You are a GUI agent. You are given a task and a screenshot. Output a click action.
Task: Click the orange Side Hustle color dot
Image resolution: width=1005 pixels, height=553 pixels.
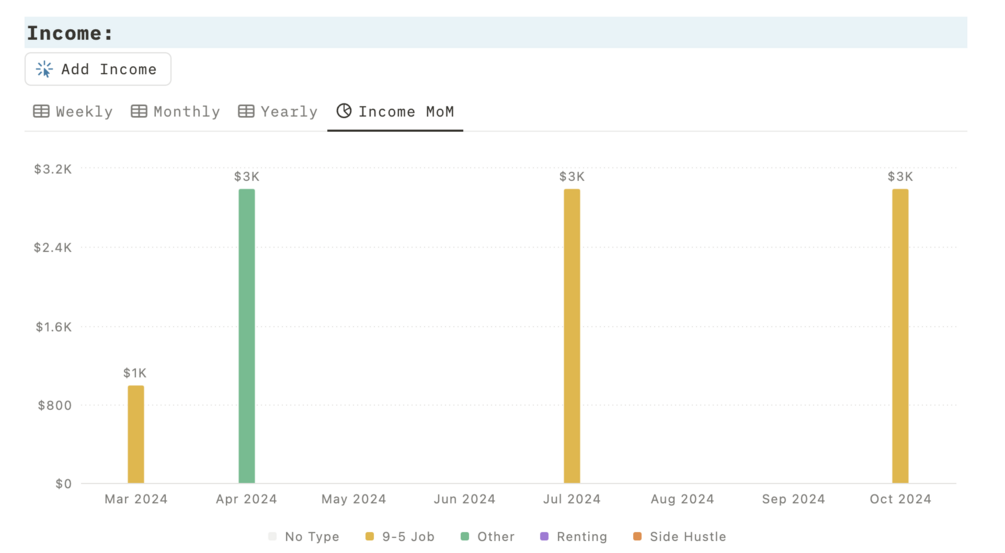point(637,537)
